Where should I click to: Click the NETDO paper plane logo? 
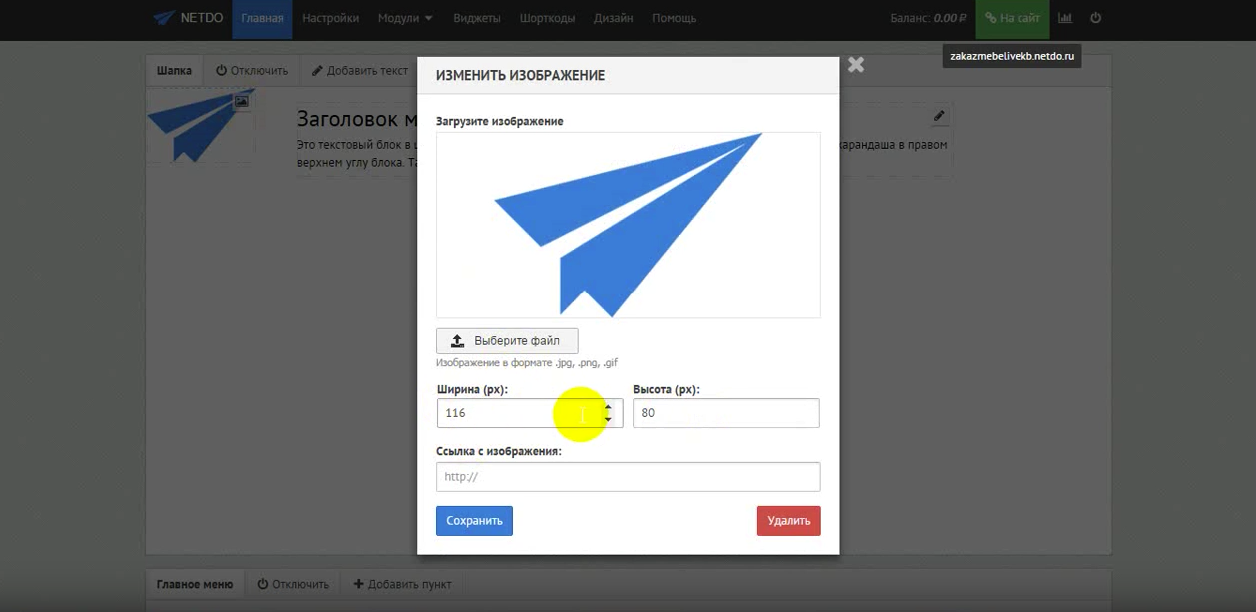164,18
